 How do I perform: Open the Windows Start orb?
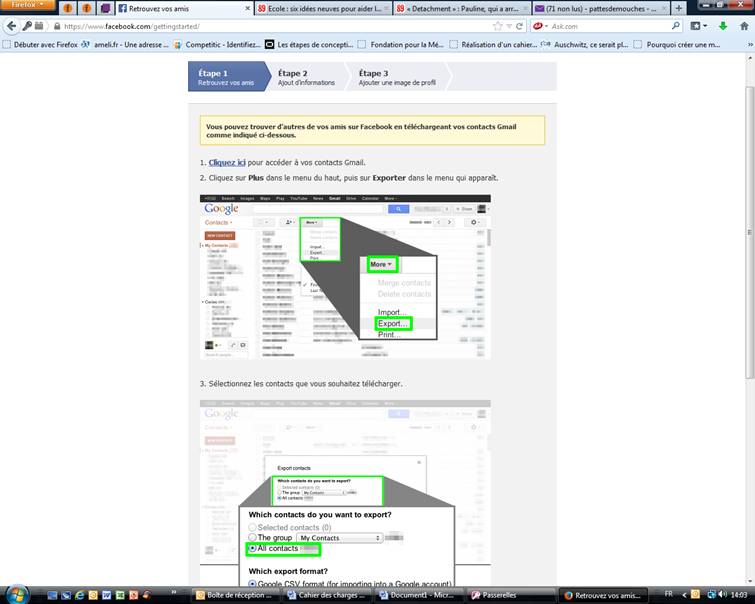click(x=17, y=595)
